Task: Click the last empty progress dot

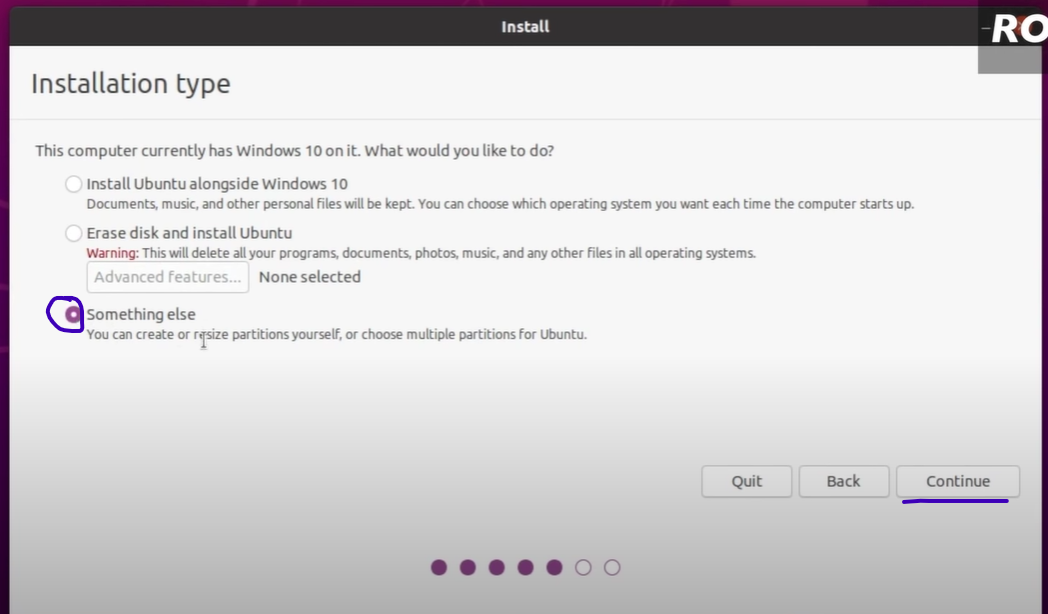Action: (613, 567)
